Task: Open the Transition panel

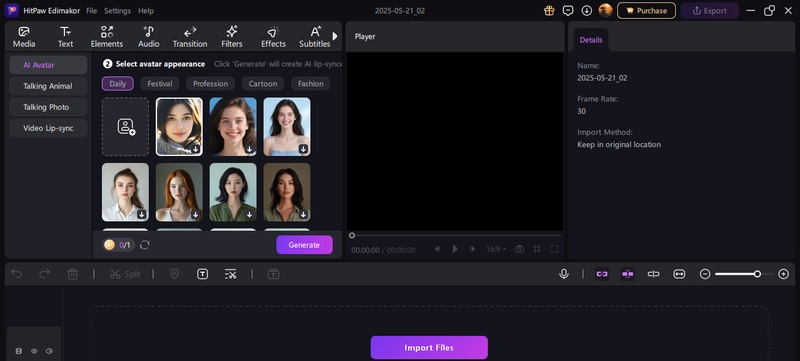Action: coord(190,37)
